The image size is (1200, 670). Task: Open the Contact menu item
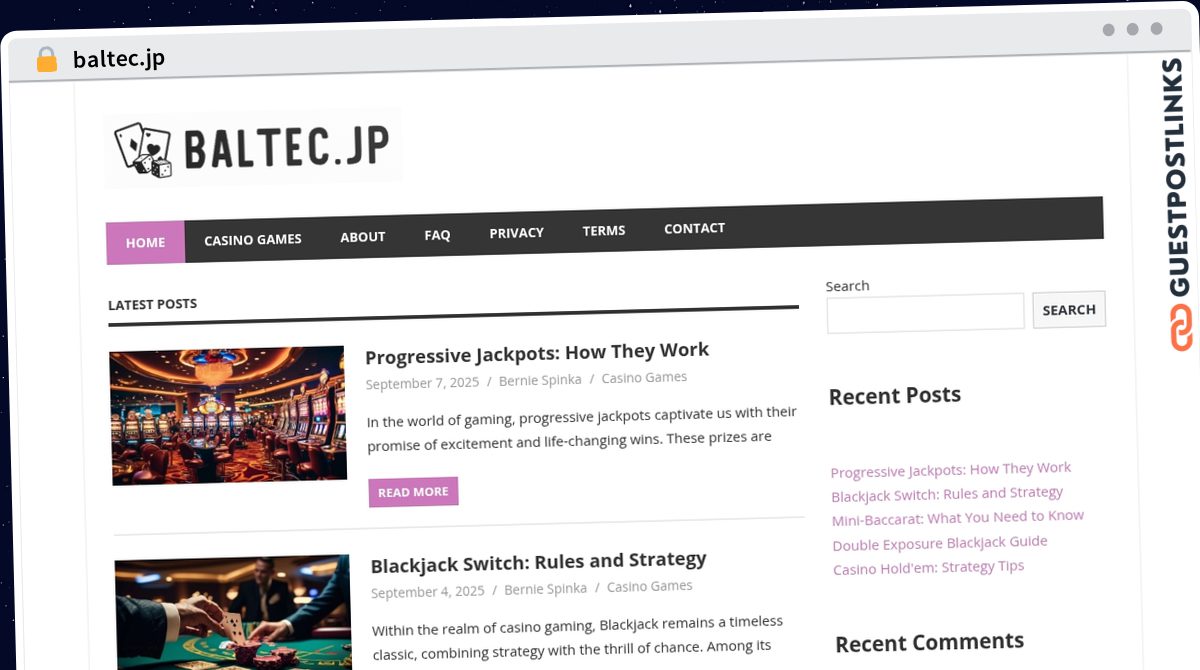pyautogui.click(x=695, y=228)
